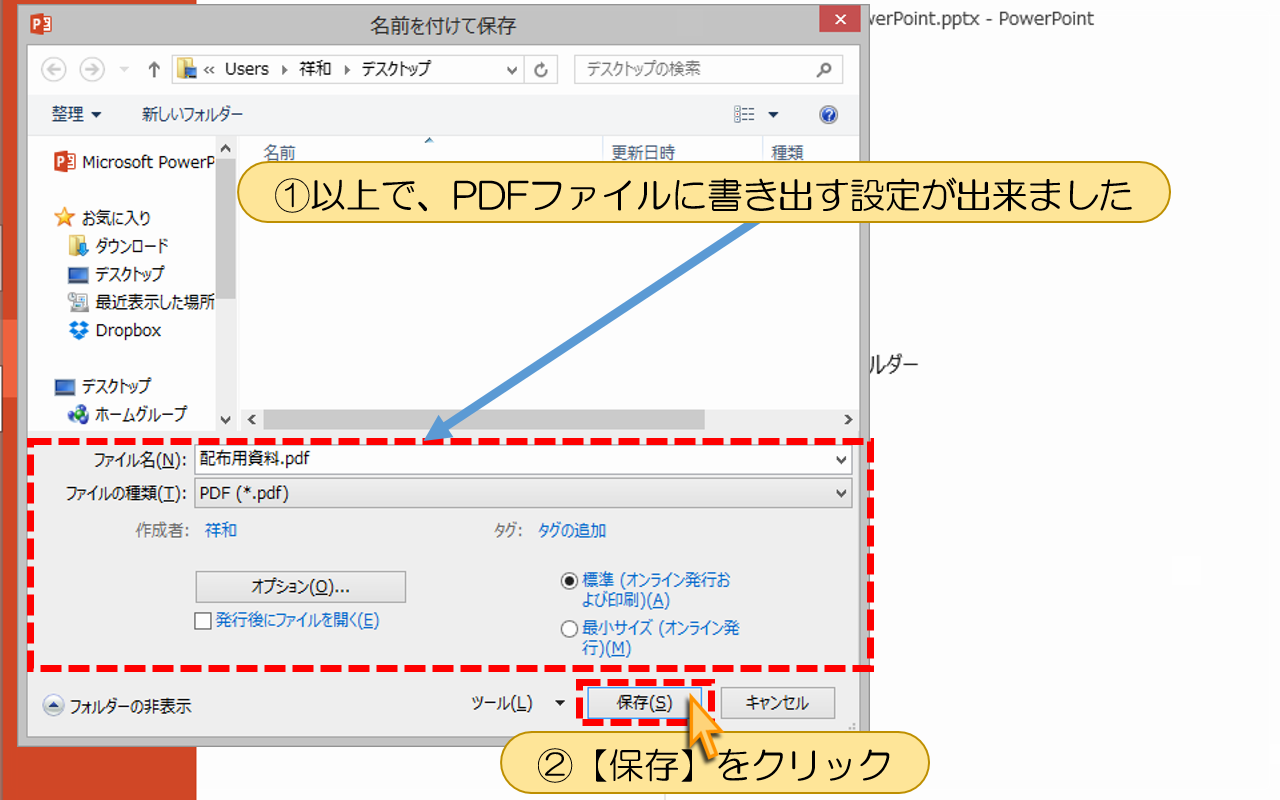Open 最近表示した場所 in sidebar
This screenshot has height=800, width=1280.
pos(141,302)
